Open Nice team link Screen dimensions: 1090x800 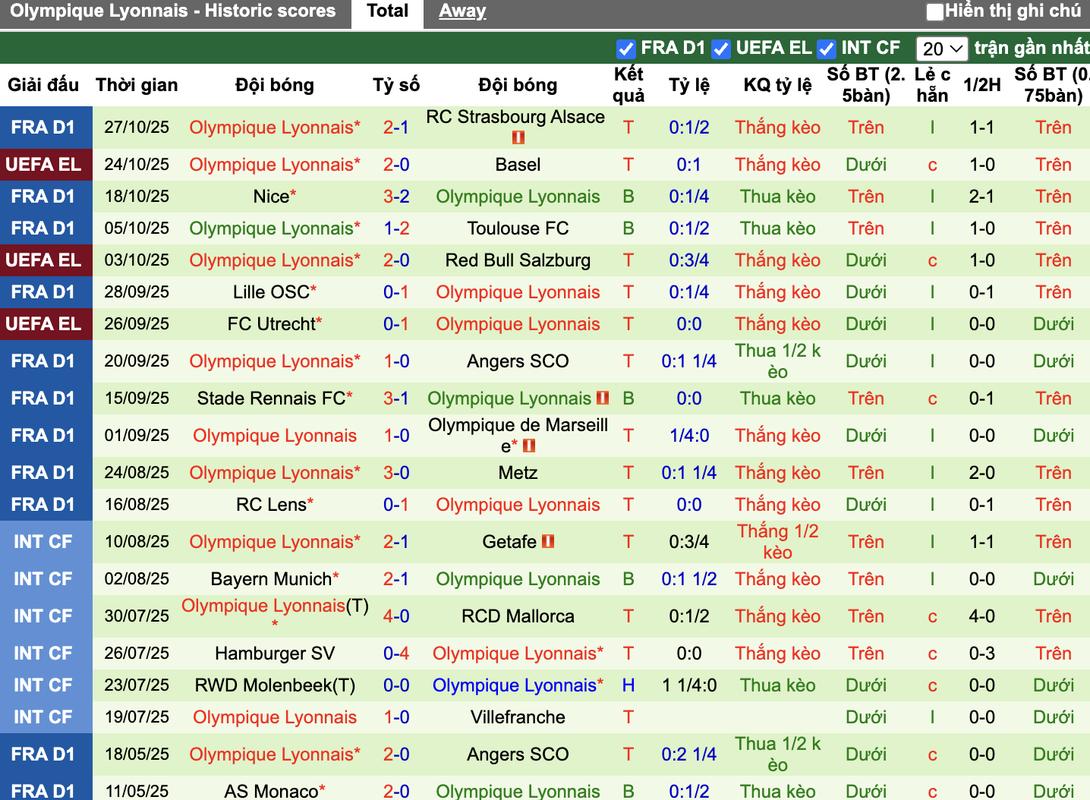point(271,197)
